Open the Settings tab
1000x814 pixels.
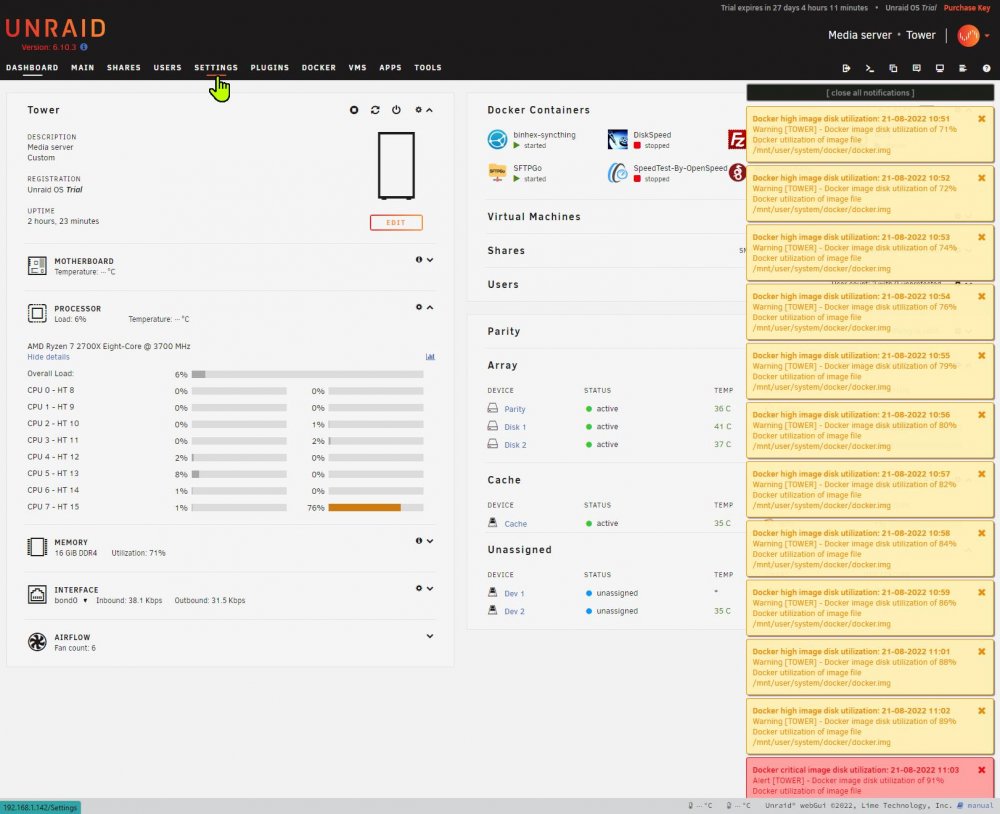click(216, 68)
